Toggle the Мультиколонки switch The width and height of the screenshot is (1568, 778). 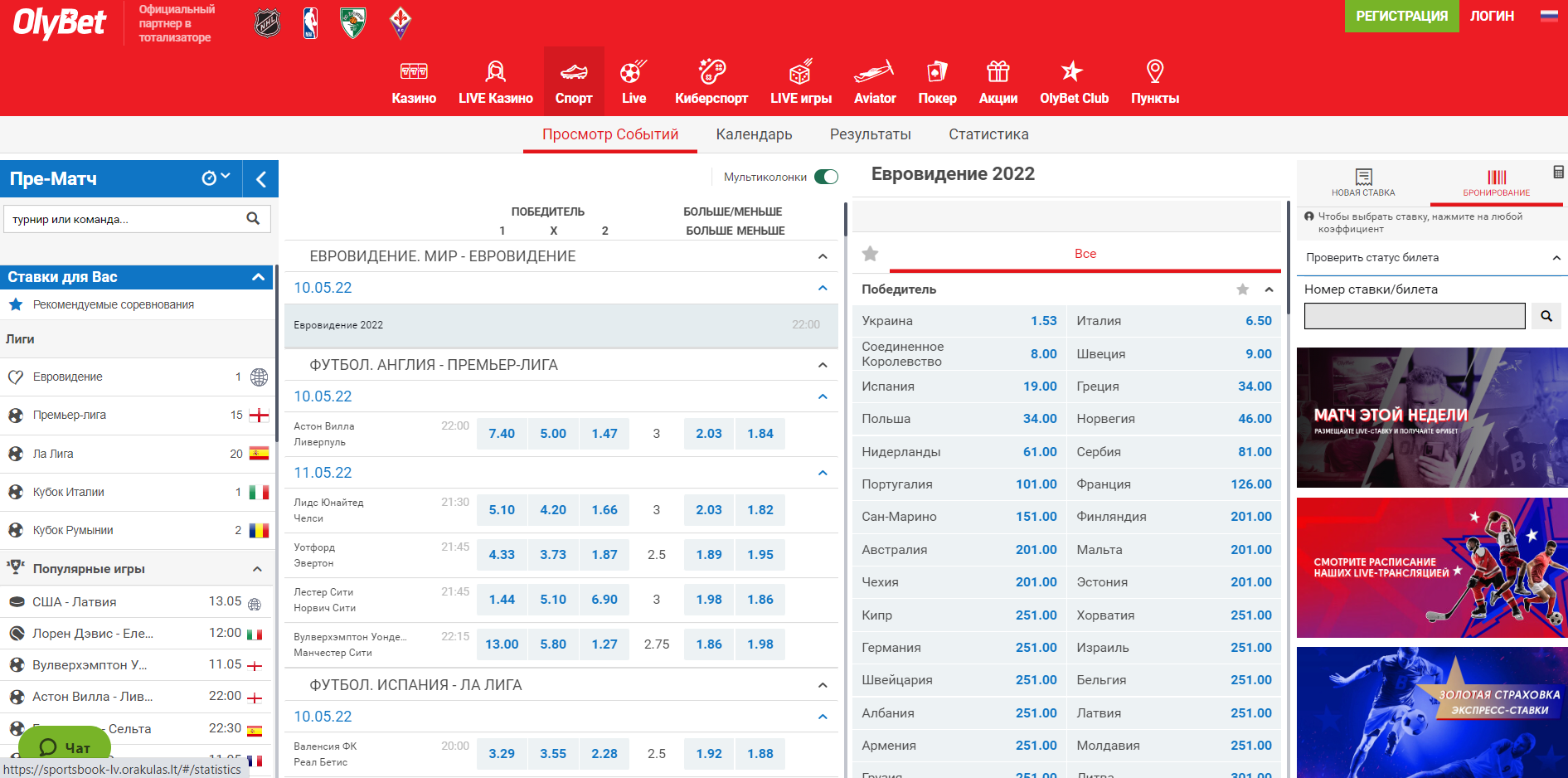click(x=826, y=177)
